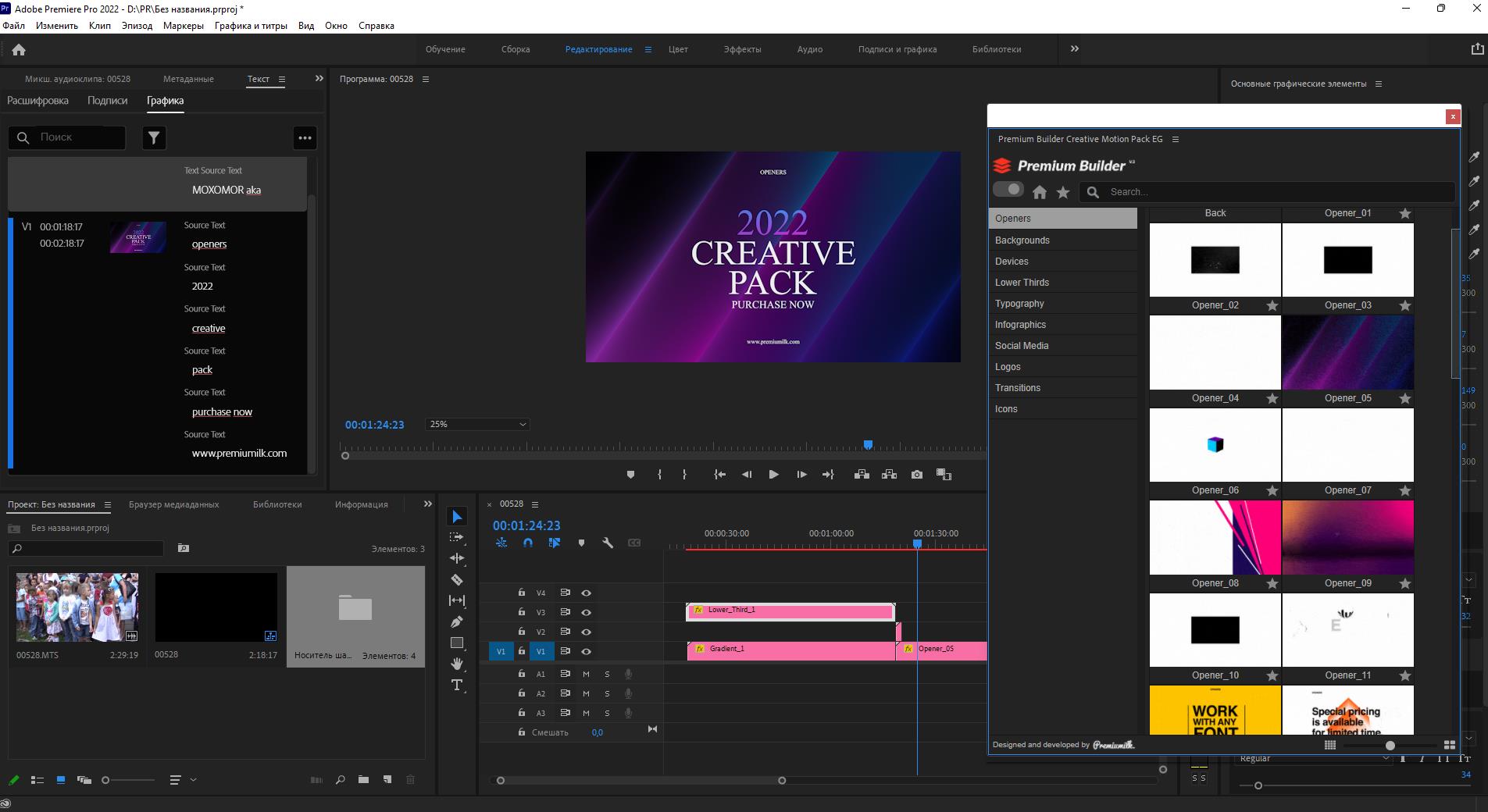Open Premium Builder panel menu icon
Screen dimensions: 1488x812
click(x=1175, y=139)
